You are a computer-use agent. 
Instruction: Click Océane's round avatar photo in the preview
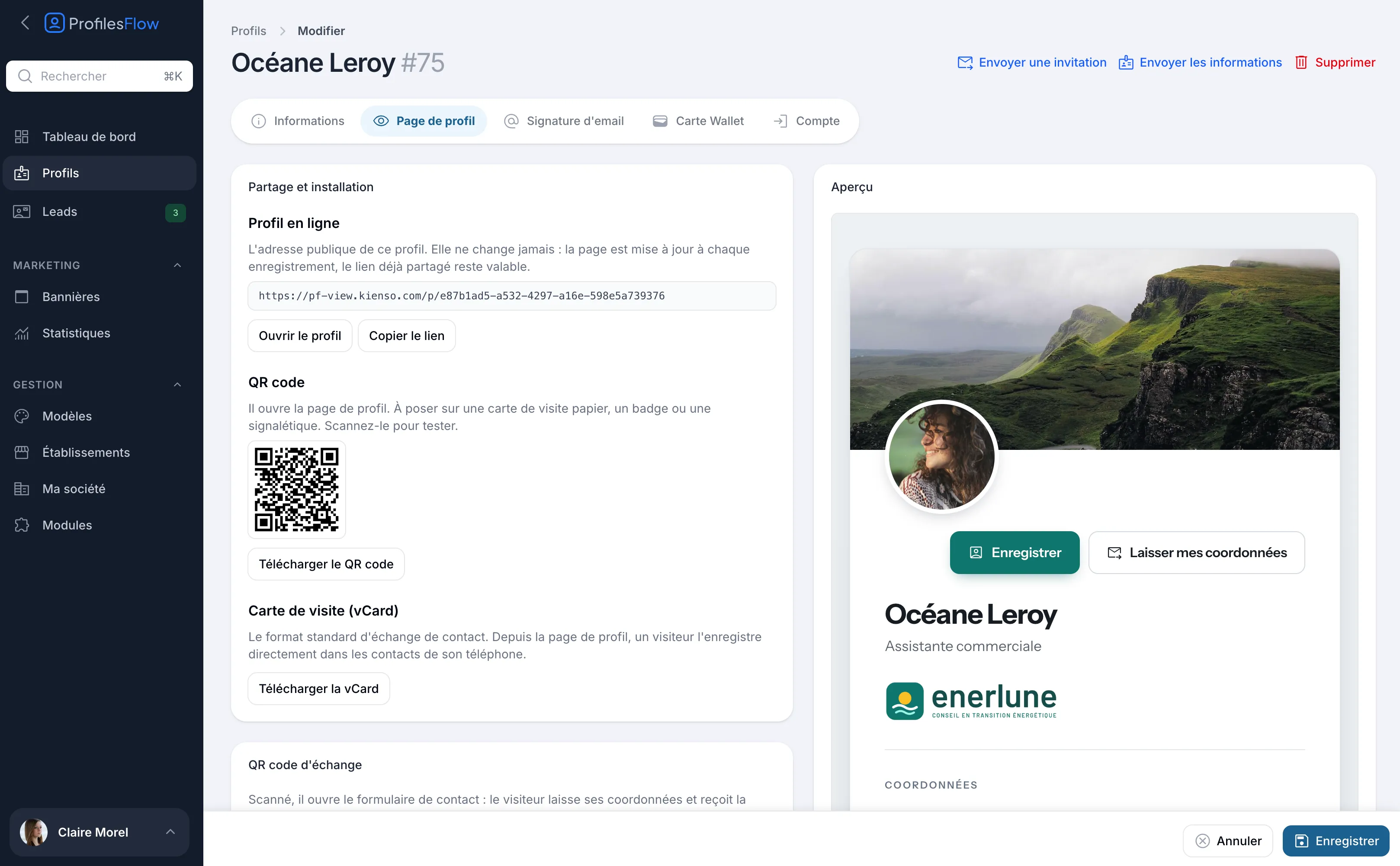(942, 457)
